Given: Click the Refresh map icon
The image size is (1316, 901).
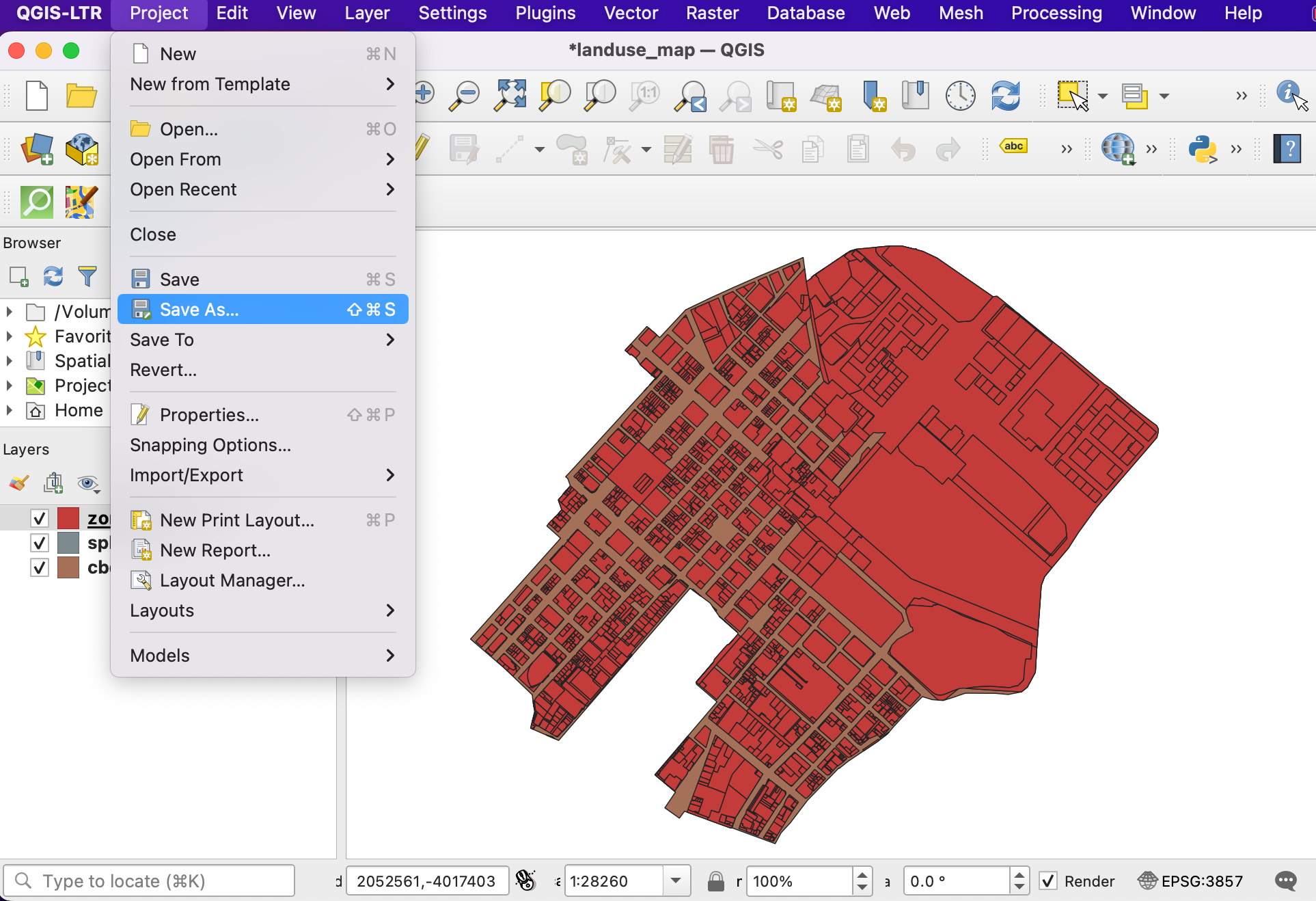Looking at the screenshot, I should (x=1005, y=96).
